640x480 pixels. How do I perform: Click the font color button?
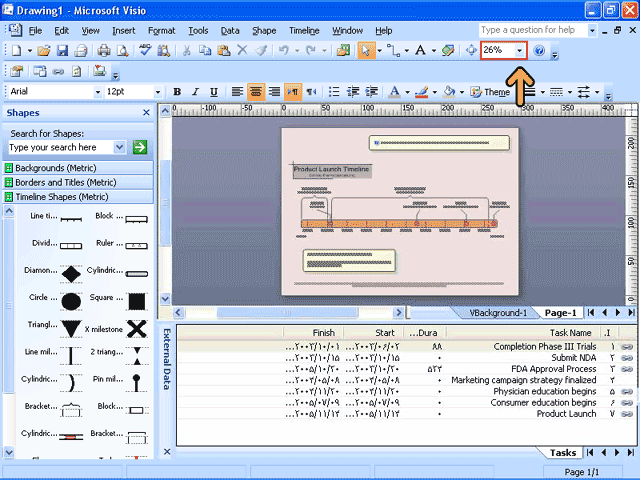pyautogui.click(x=395, y=92)
